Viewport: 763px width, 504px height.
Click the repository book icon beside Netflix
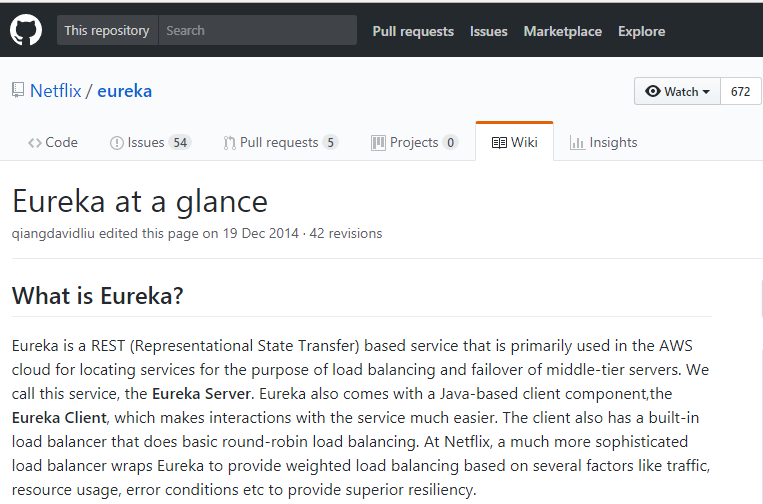[18, 91]
